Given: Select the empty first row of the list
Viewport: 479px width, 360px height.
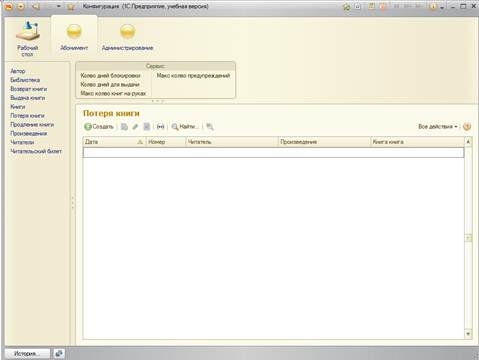Looking at the screenshot, I should click(273, 153).
